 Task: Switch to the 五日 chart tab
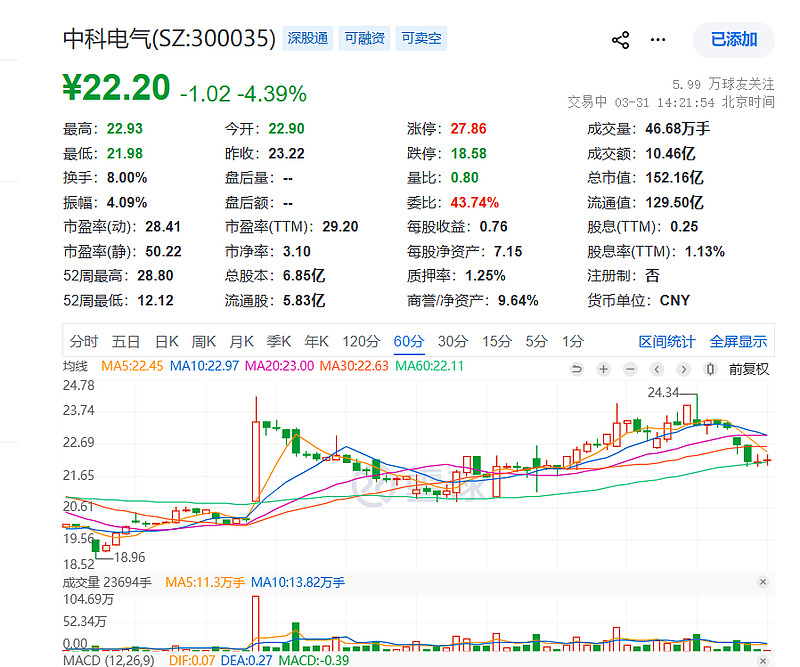tap(126, 341)
